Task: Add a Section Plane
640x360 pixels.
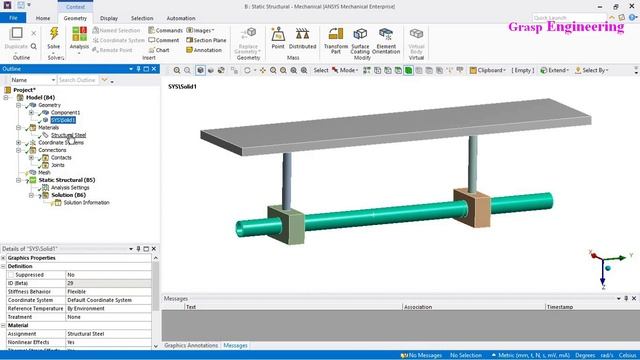Action: pos(206,40)
